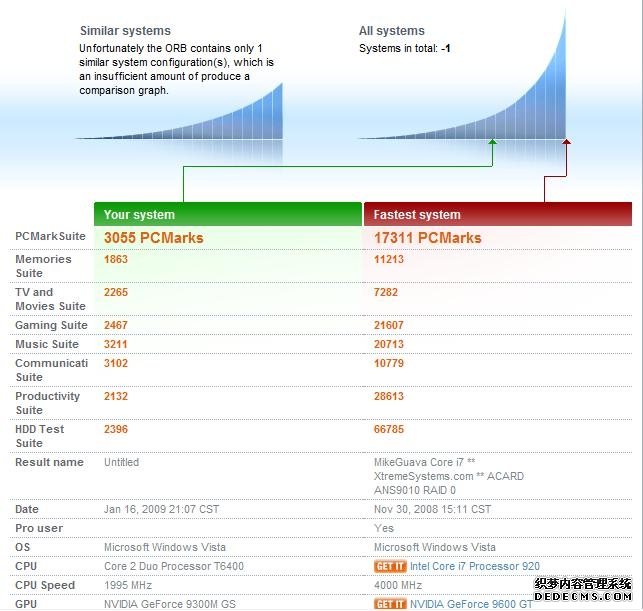Image resolution: width=643 pixels, height=611 pixels.
Task: Select your HDD Test score 2396
Action: point(116,429)
